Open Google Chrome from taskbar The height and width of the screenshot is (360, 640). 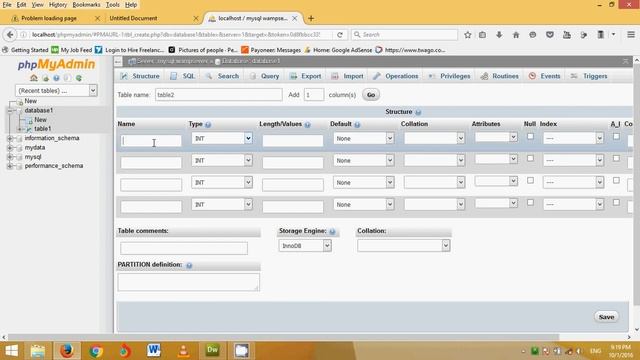pos(96,351)
